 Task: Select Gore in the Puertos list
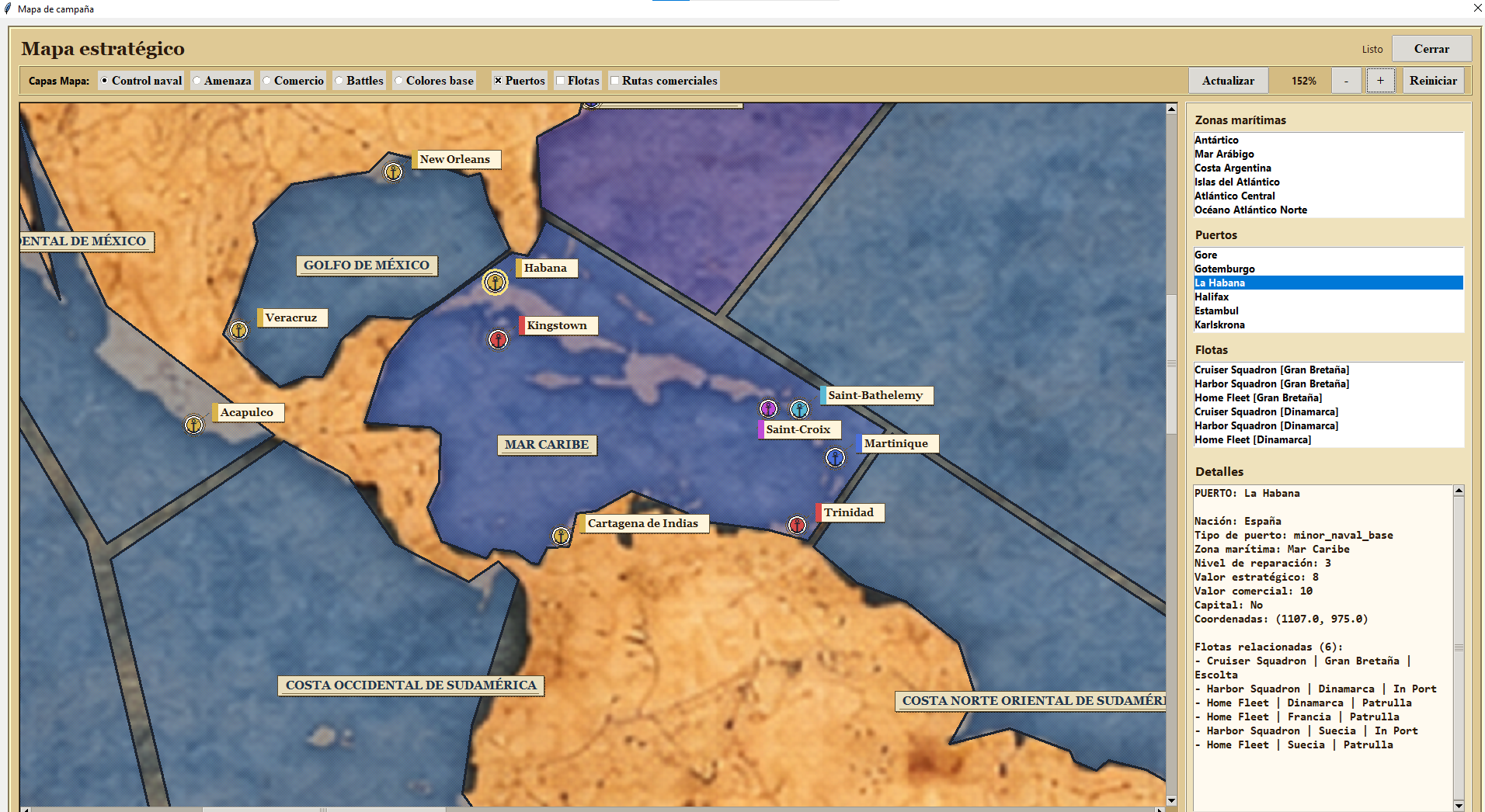pos(1328,255)
